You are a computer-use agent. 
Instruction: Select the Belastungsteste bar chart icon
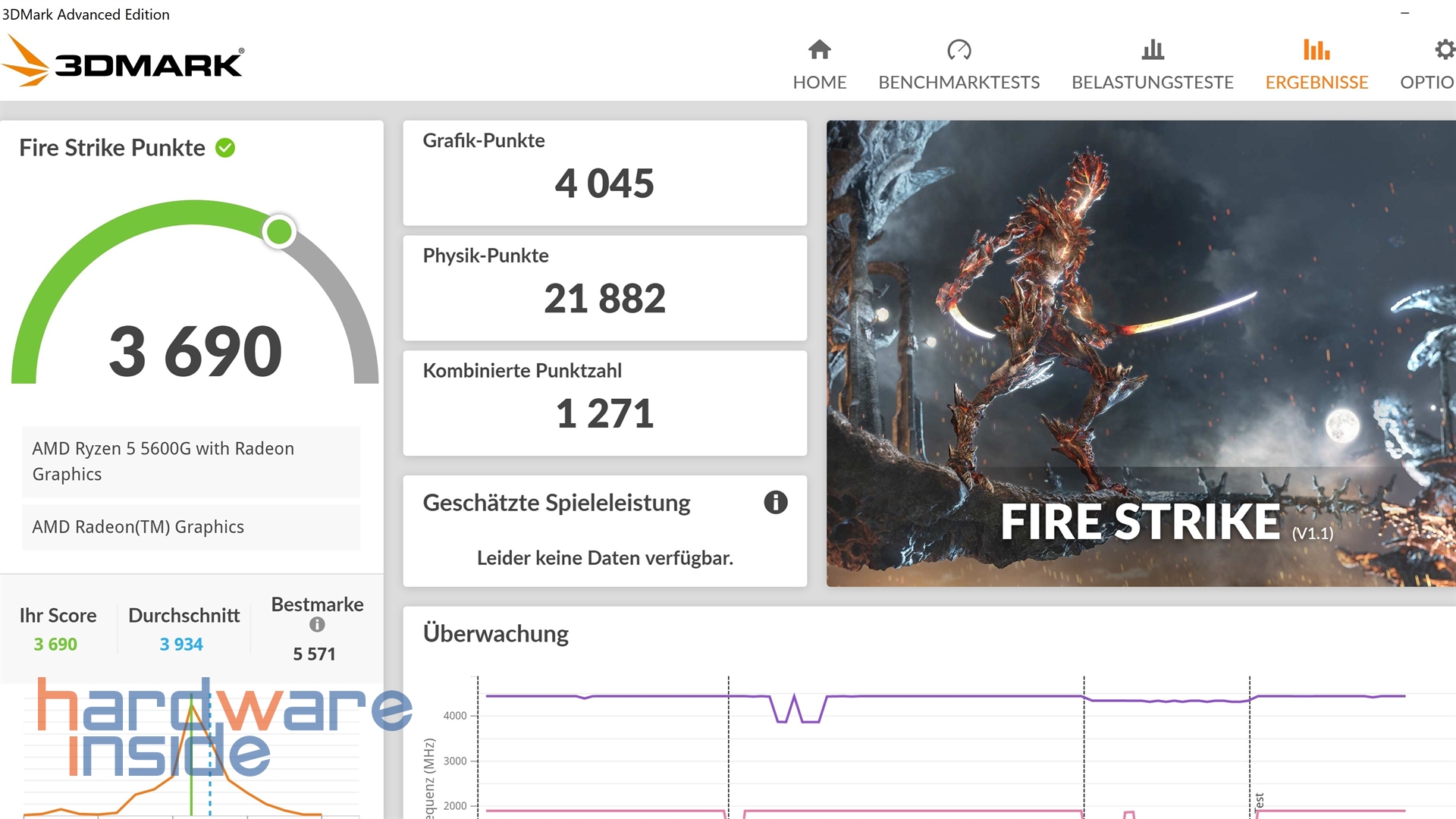[1152, 49]
